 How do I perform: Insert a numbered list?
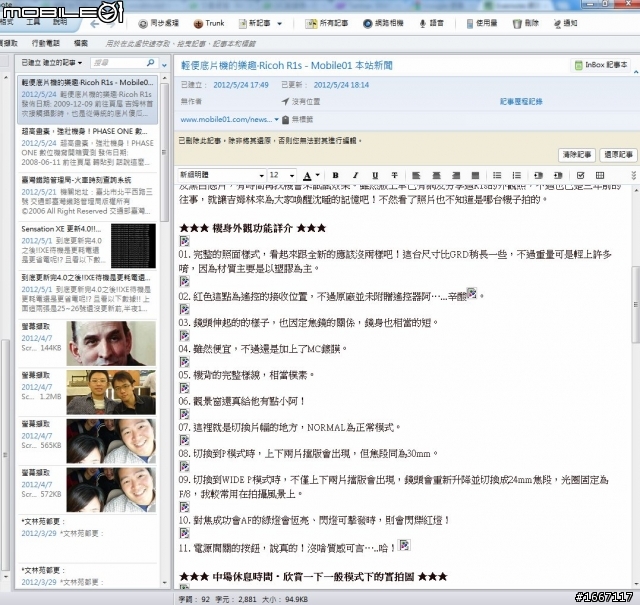point(517,175)
